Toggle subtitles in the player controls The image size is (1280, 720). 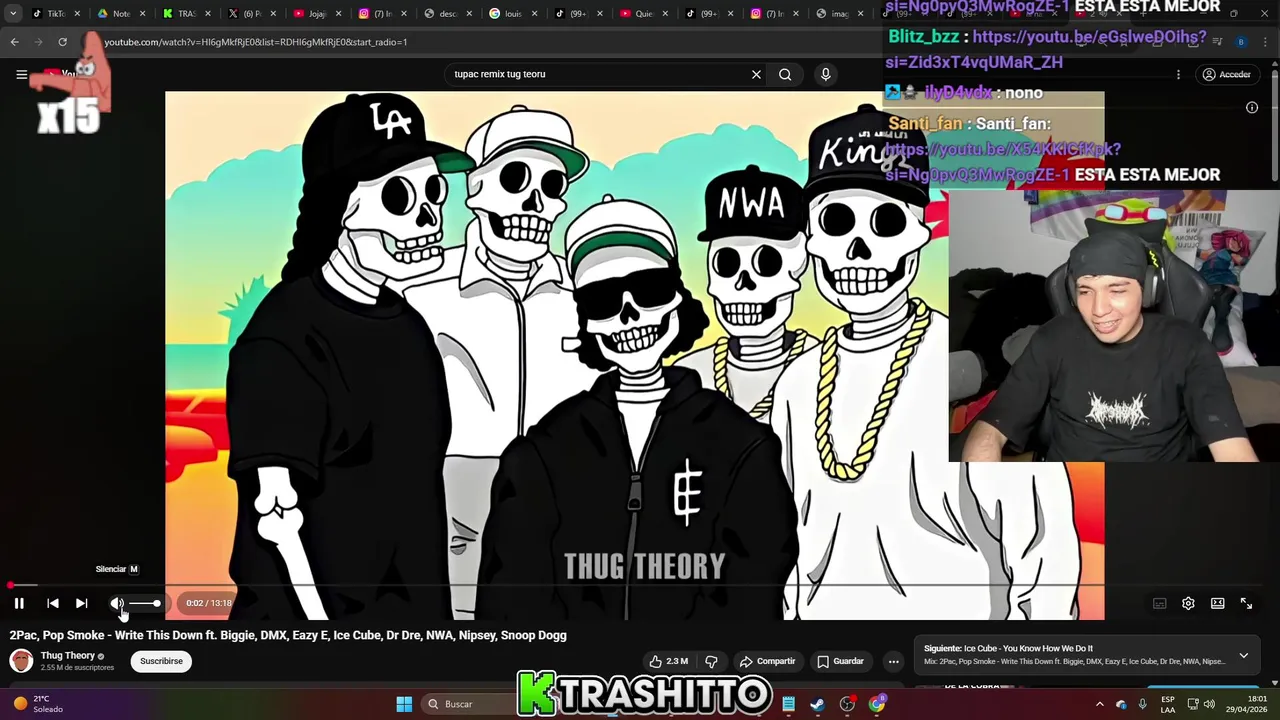click(x=1160, y=603)
